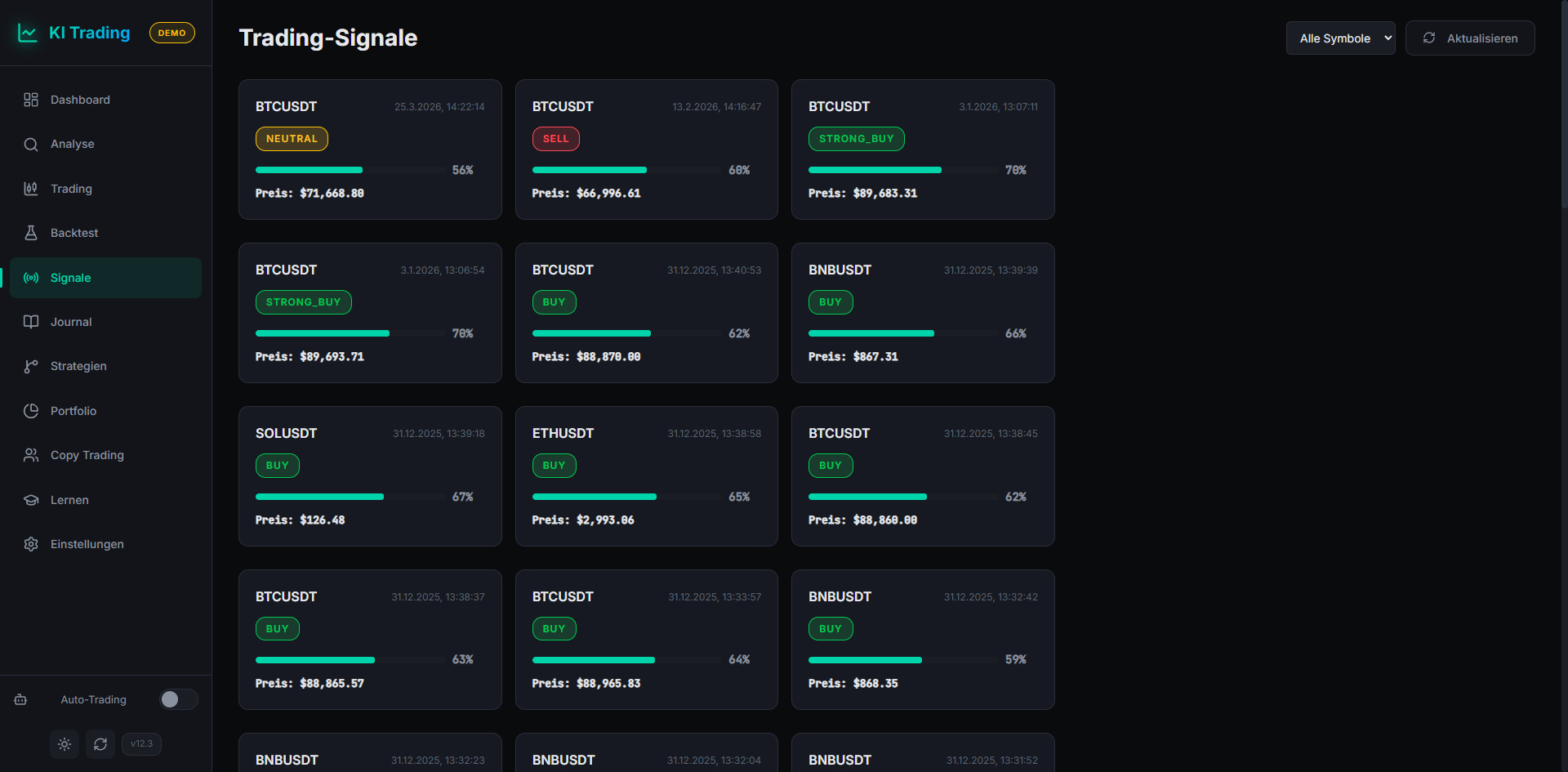Switch theme with the sun icon
Image resolution: width=1568 pixels, height=772 pixels.
click(x=65, y=744)
